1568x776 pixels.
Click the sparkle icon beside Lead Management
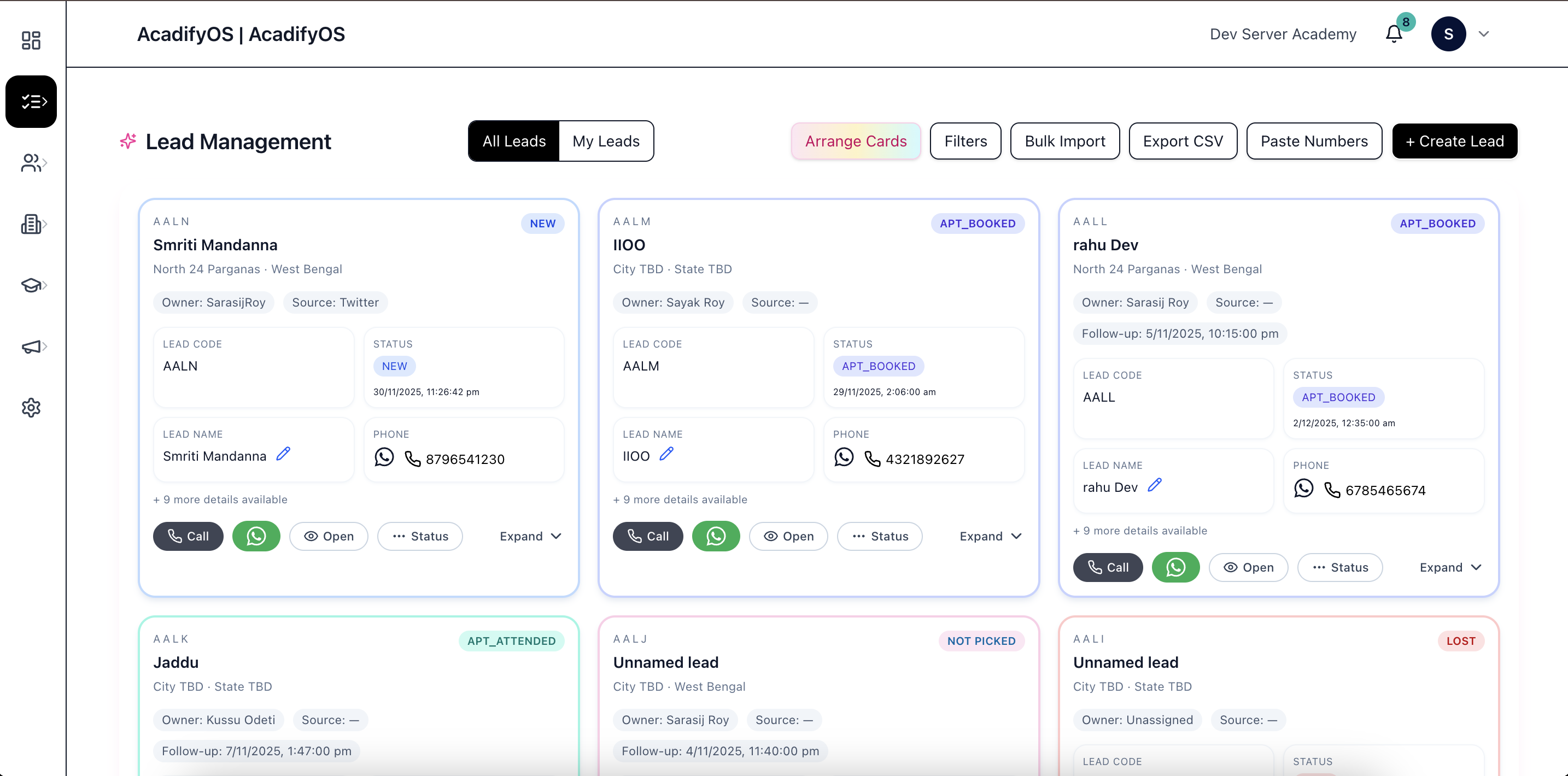coord(128,141)
